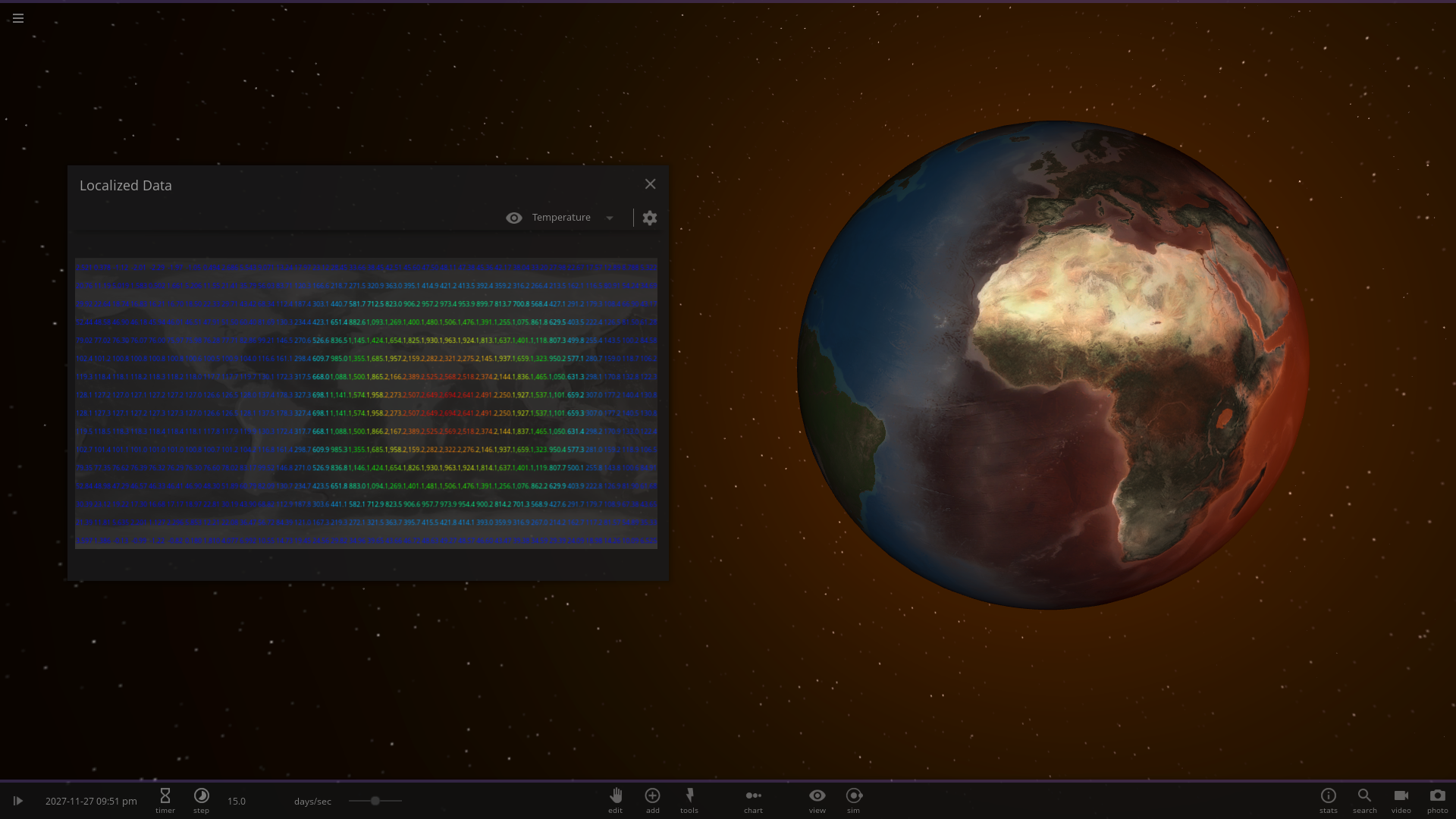Expand the Temperature data type dropdown

pyautogui.click(x=610, y=218)
